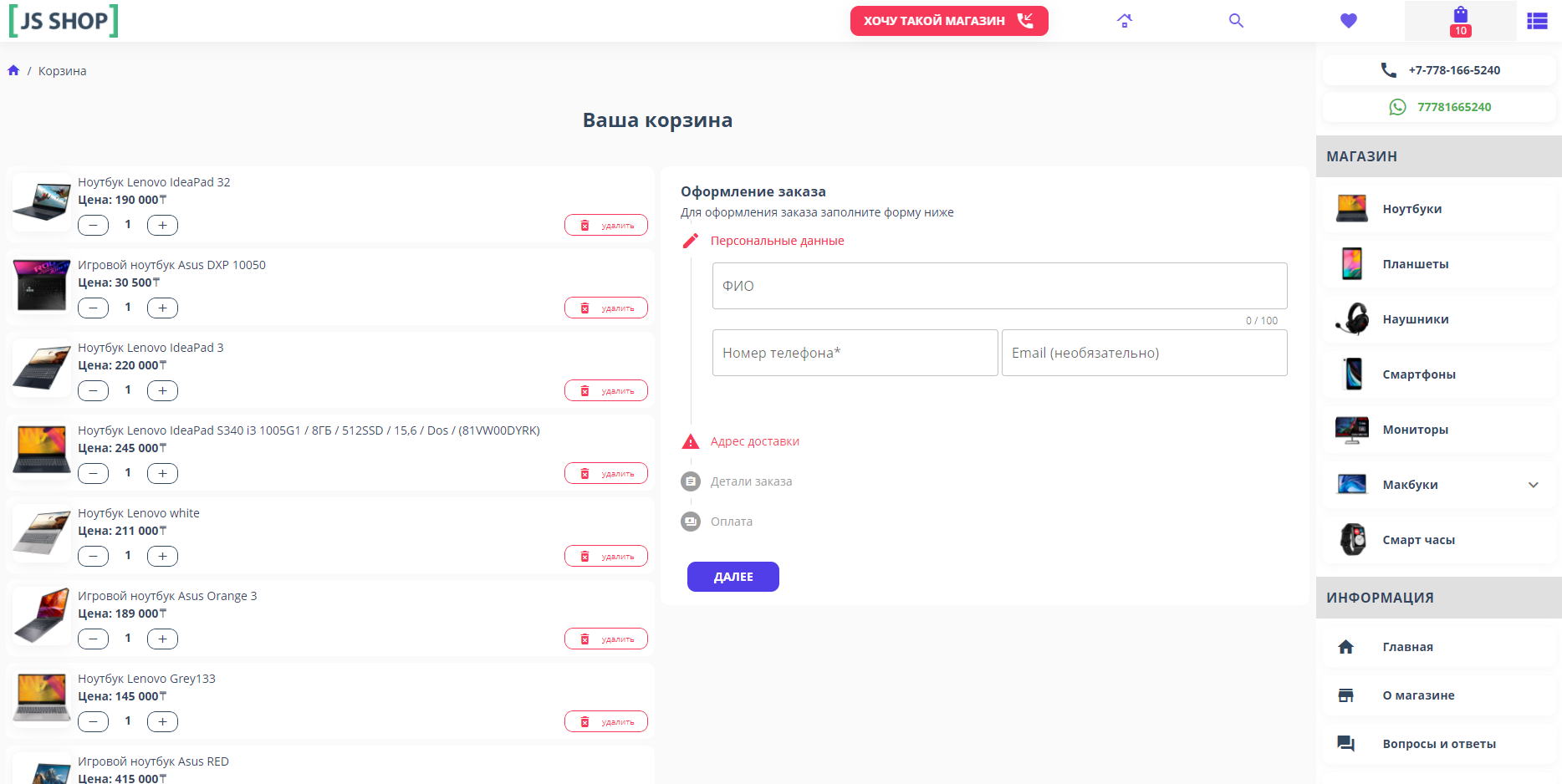Open the home icon in top bar

click(1125, 21)
